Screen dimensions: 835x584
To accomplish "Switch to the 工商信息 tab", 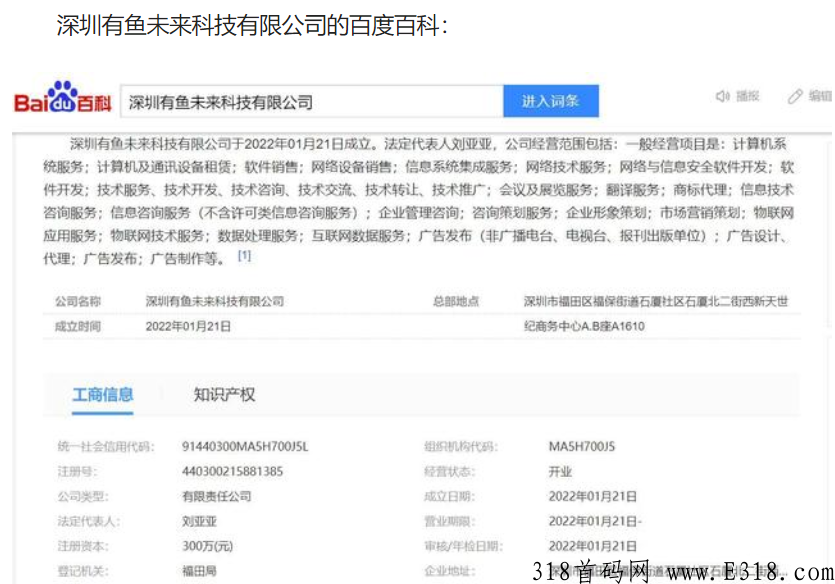I will (103, 394).
